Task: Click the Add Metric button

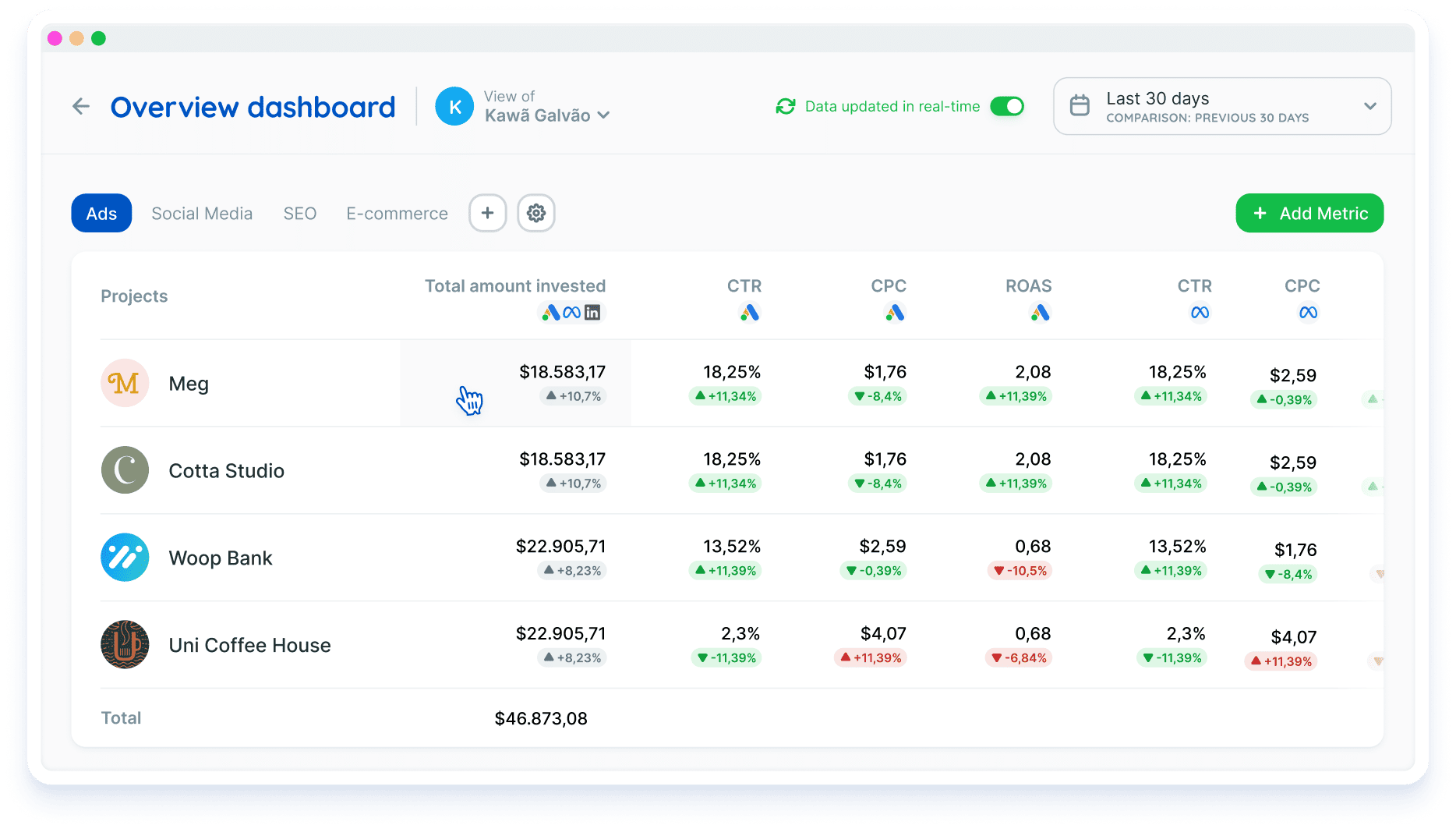Action: pyautogui.click(x=1309, y=213)
